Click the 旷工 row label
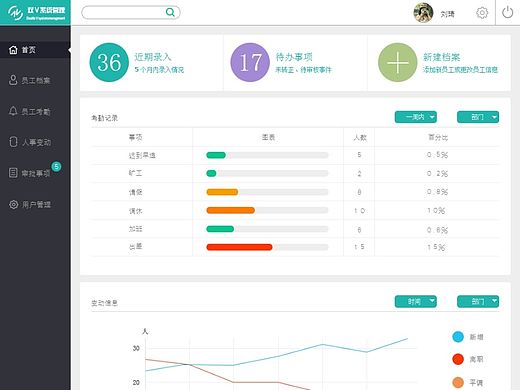Screen dimensions: 520x390 [x=135, y=173]
